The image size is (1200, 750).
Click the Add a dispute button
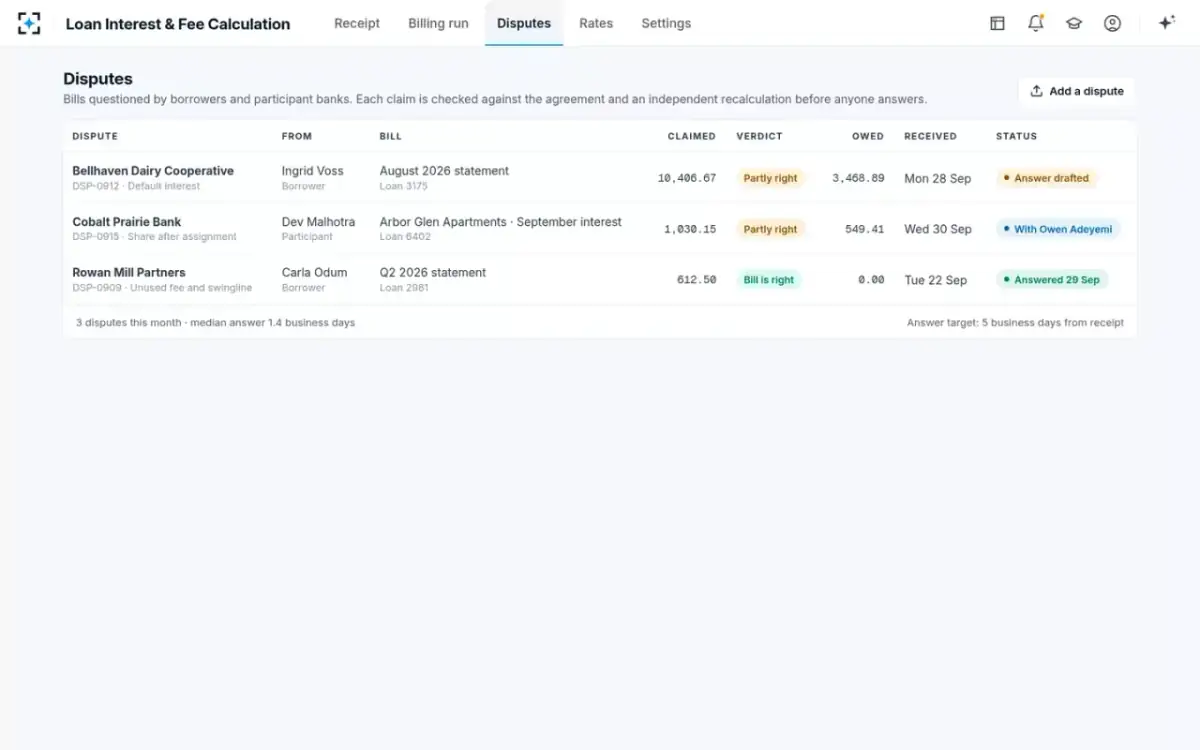coord(1076,91)
